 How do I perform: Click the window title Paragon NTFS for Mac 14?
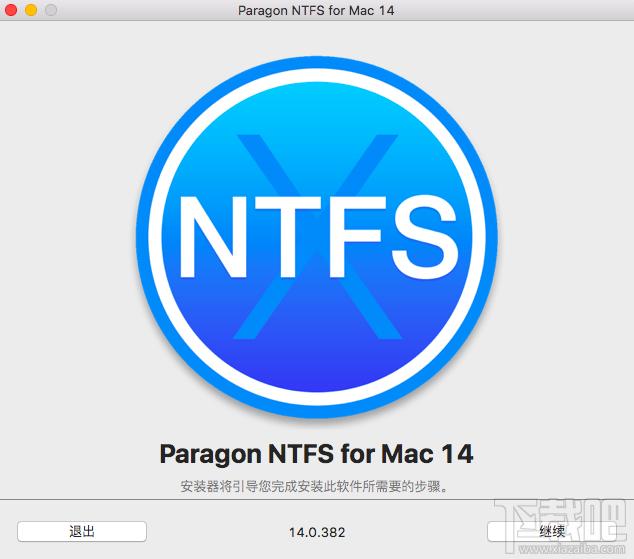tap(316, 10)
